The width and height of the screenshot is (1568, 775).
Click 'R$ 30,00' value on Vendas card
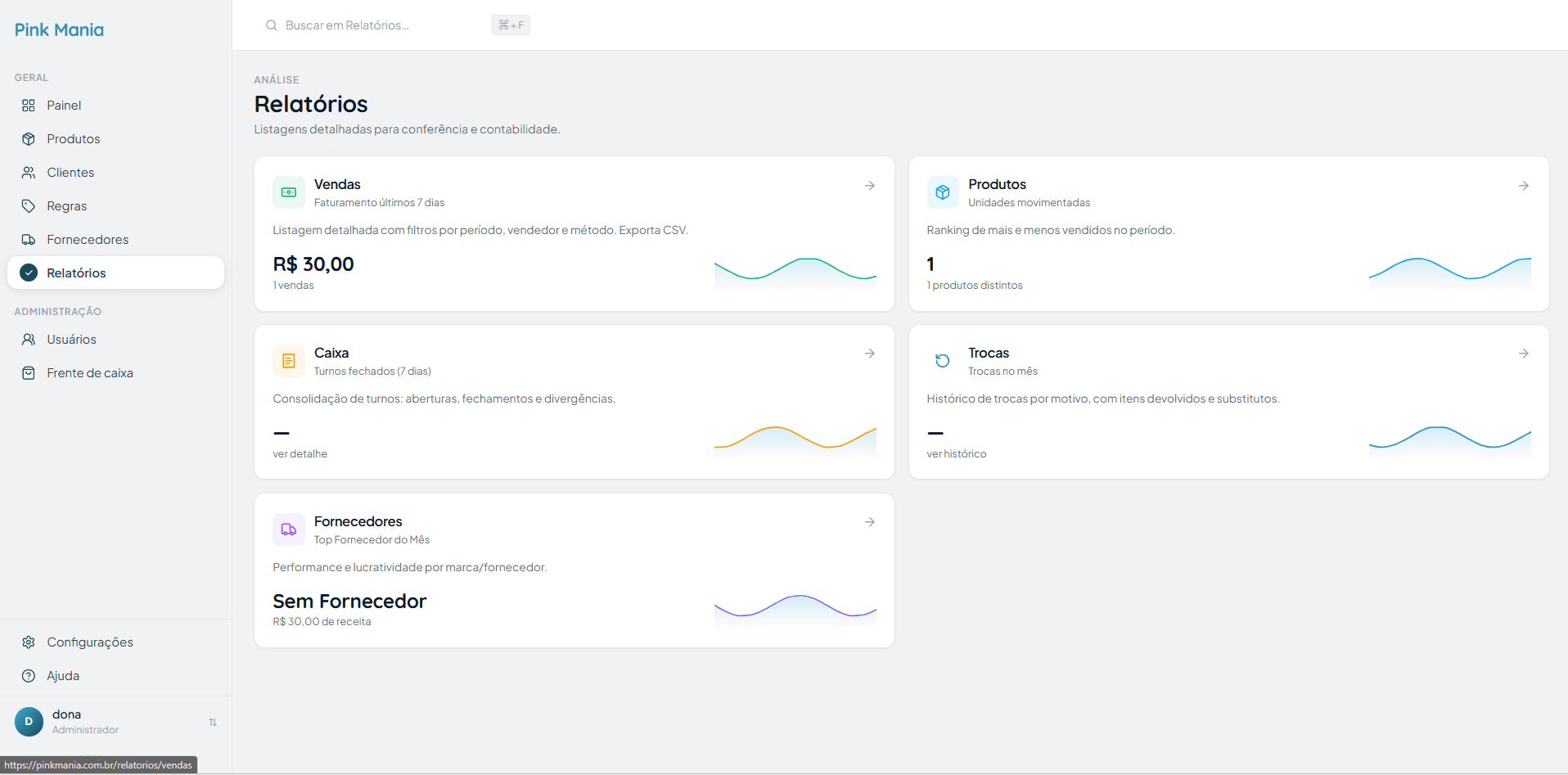(313, 264)
